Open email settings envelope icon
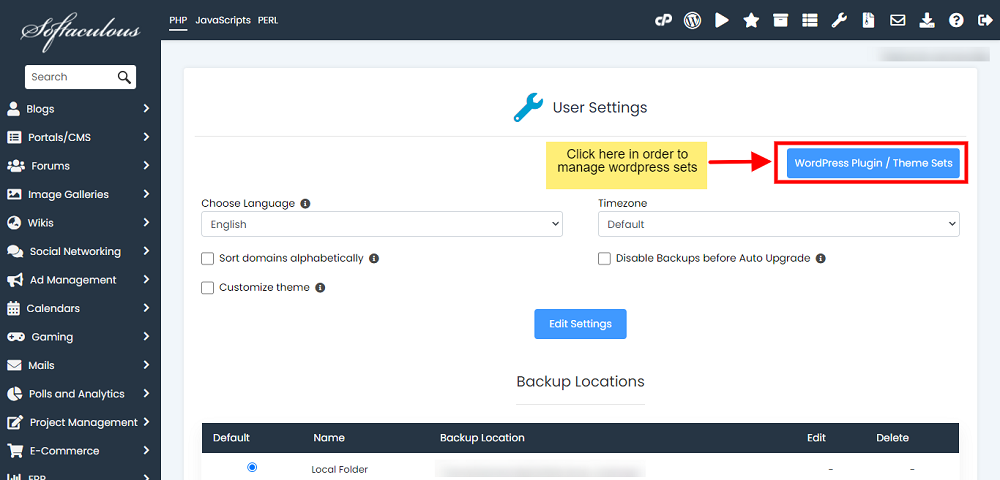 point(897,20)
